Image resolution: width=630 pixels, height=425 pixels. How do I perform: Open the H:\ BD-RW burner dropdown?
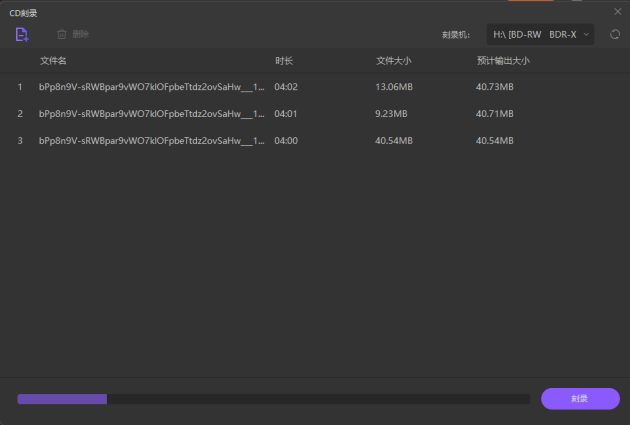(x=540, y=35)
